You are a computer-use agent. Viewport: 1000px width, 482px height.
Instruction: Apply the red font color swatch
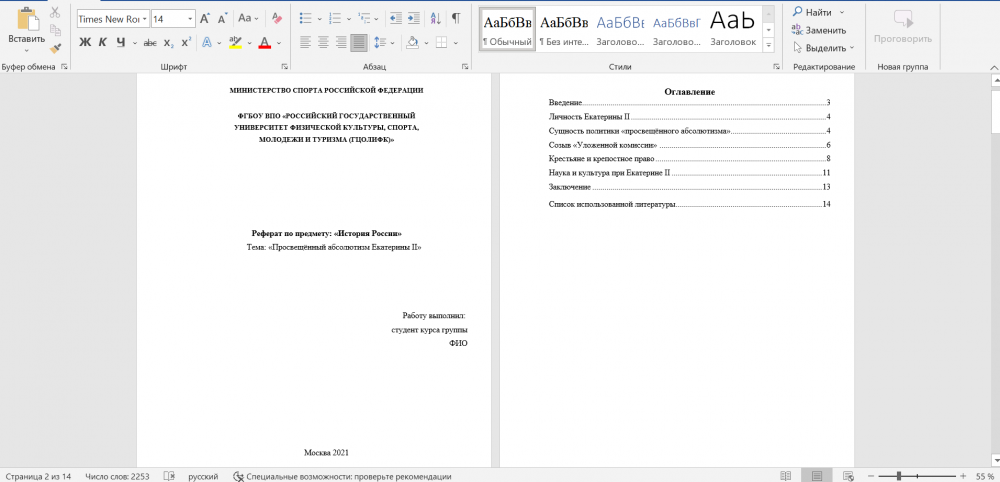[264, 42]
